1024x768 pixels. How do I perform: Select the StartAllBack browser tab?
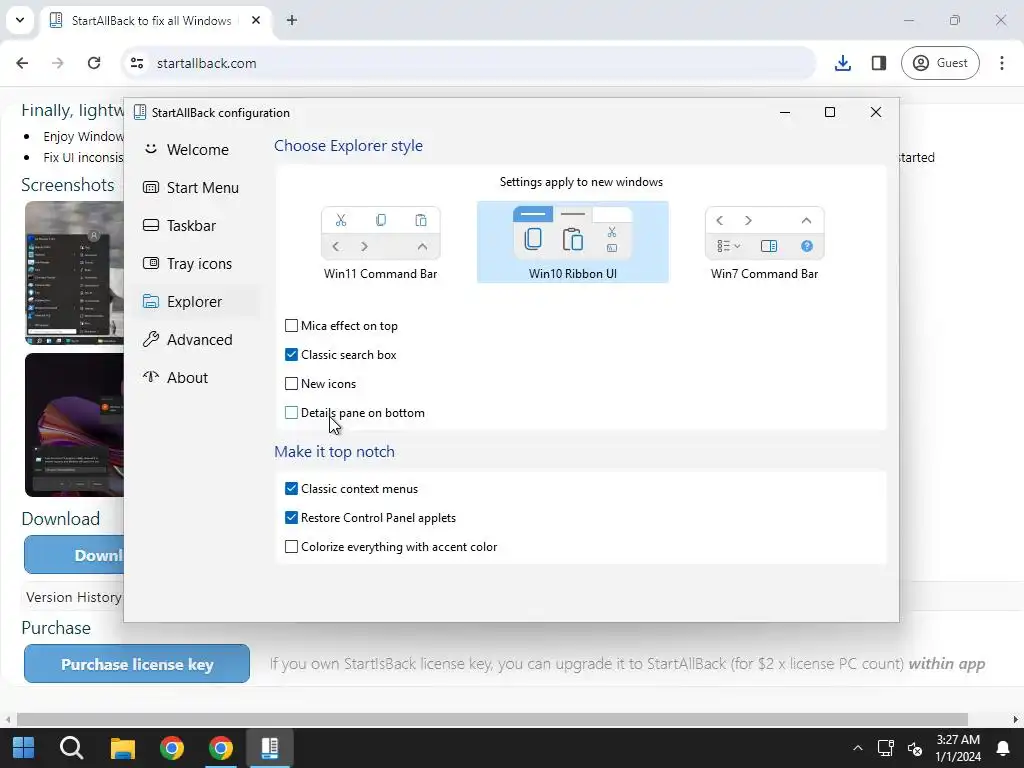[x=157, y=20]
